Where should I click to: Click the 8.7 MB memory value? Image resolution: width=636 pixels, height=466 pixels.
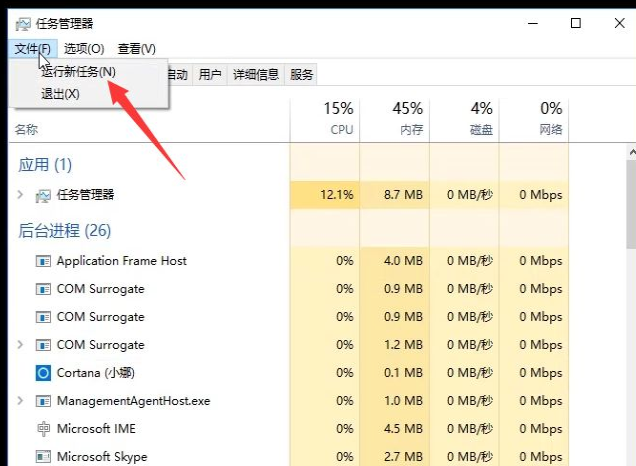coord(403,195)
